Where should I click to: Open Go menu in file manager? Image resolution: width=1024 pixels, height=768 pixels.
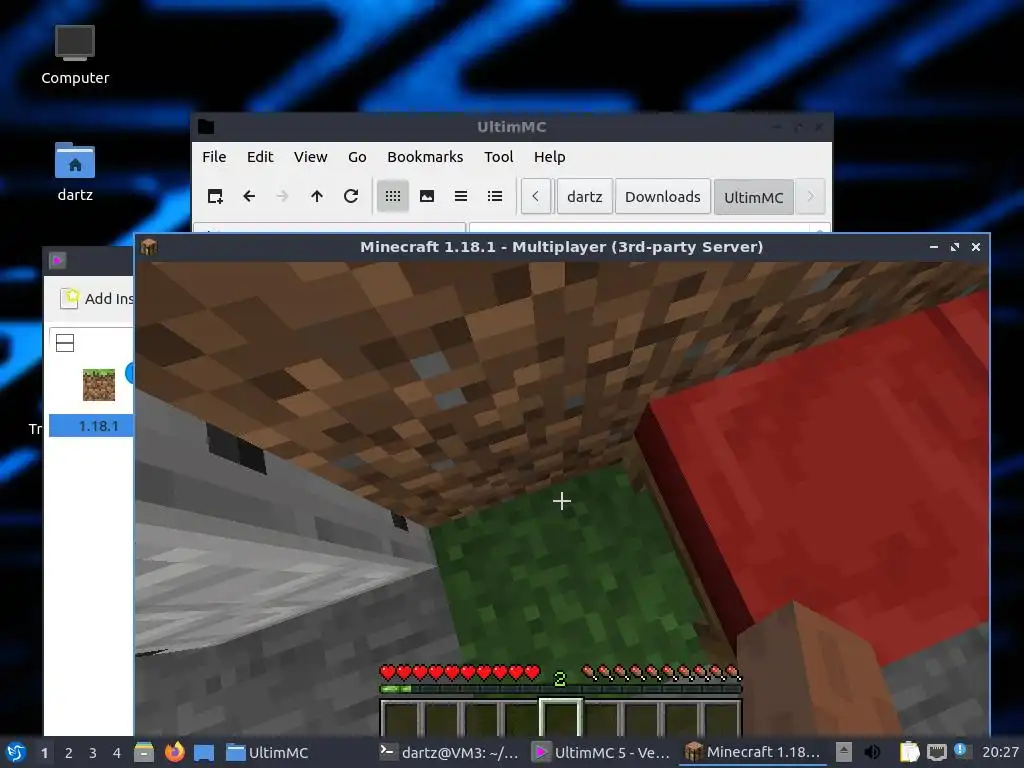[357, 157]
